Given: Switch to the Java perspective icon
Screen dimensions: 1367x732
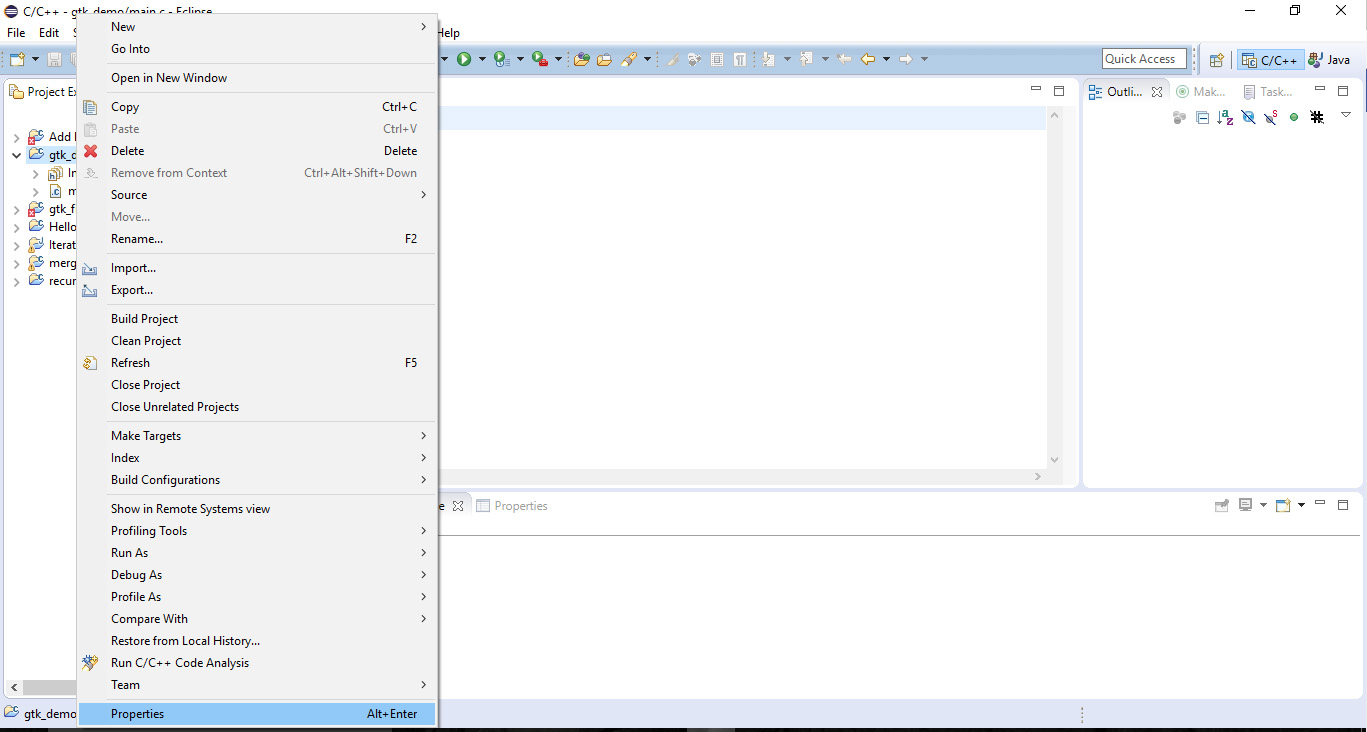Looking at the screenshot, I should pos(1330,58).
